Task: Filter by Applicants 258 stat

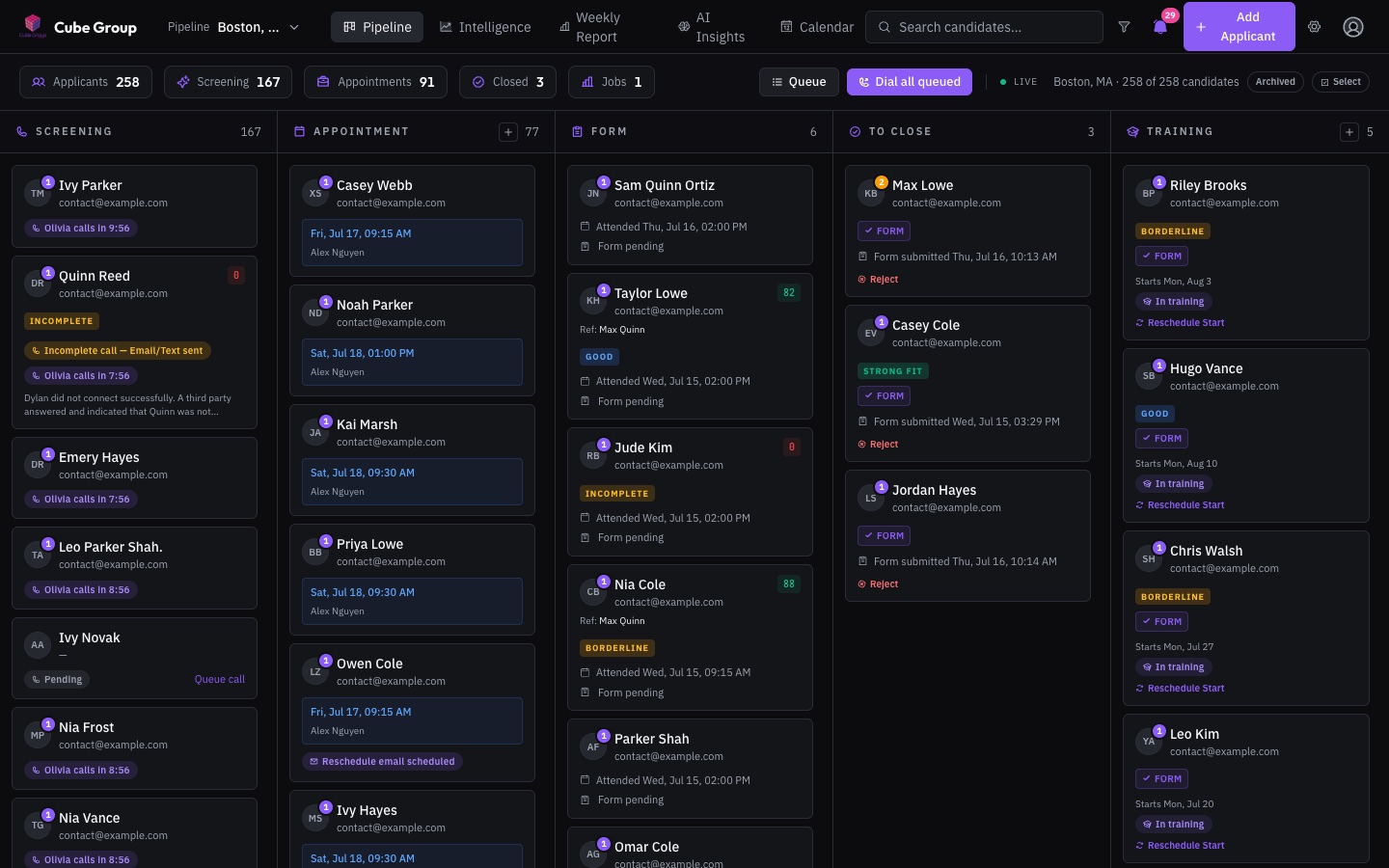Action: click(86, 82)
